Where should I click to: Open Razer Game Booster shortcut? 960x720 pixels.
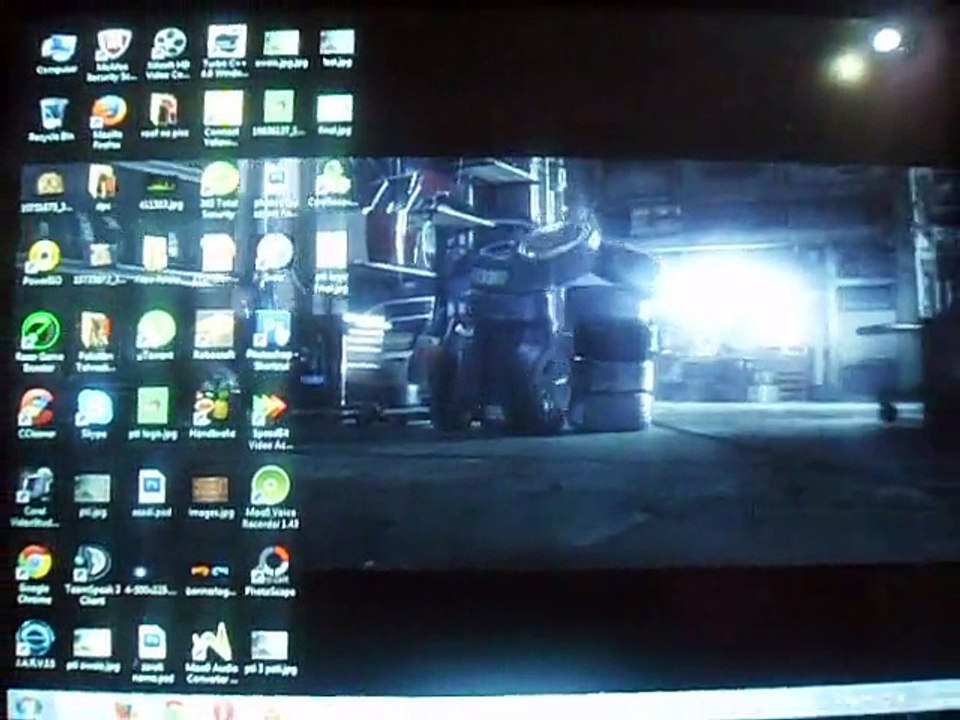(40, 342)
